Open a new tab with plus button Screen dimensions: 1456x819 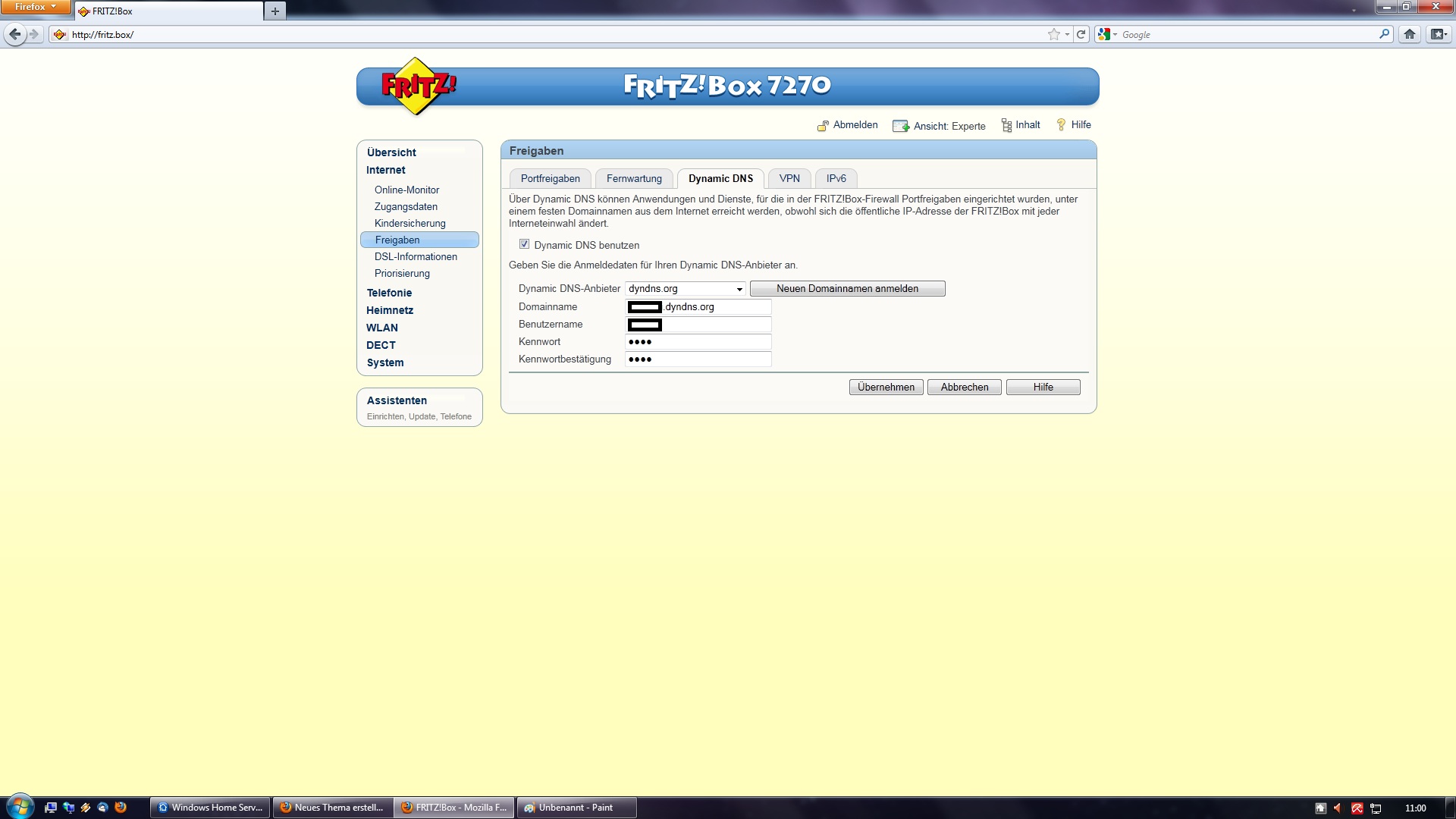[x=275, y=11]
